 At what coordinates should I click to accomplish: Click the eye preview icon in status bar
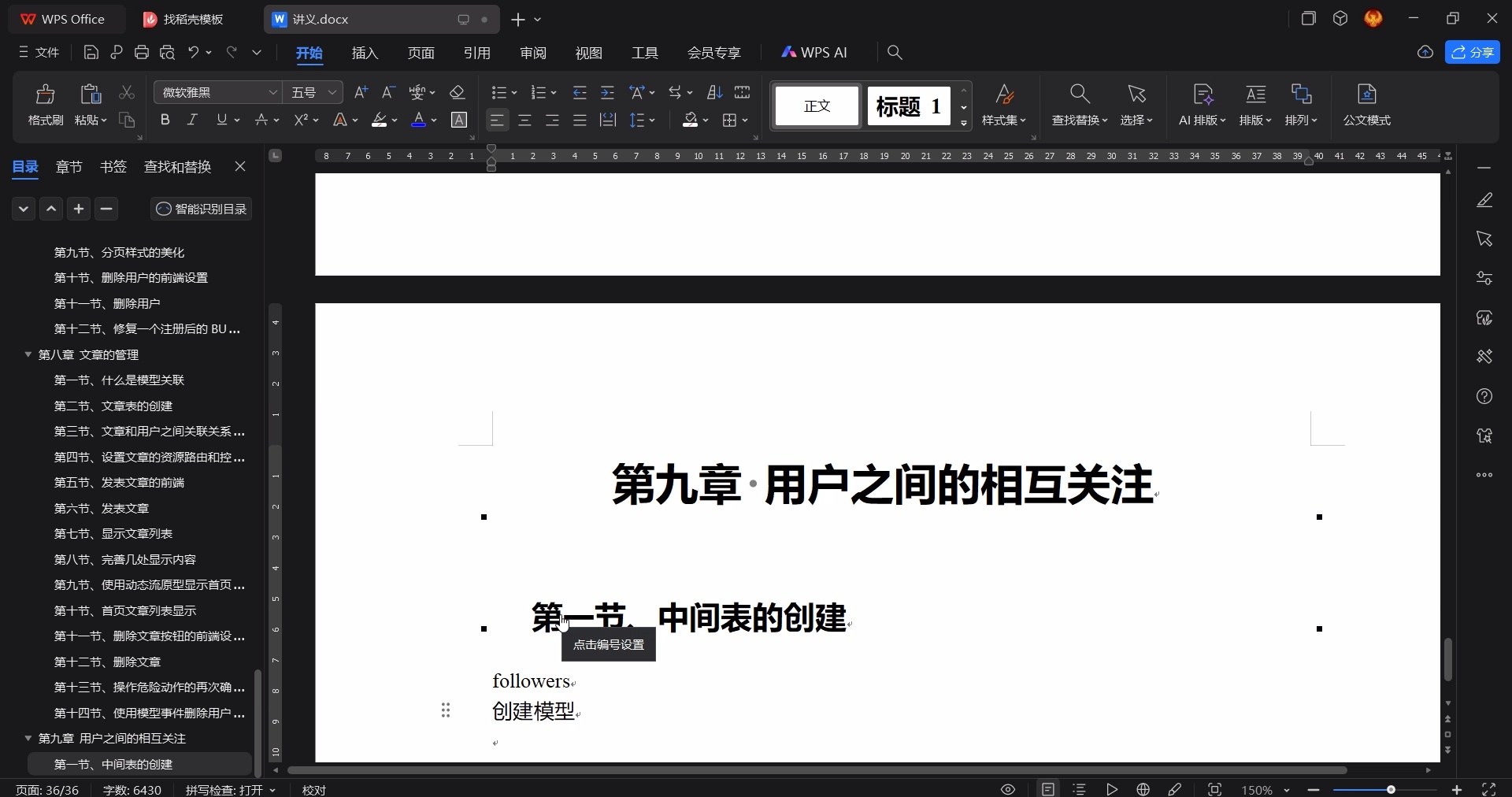click(x=1008, y=789)
